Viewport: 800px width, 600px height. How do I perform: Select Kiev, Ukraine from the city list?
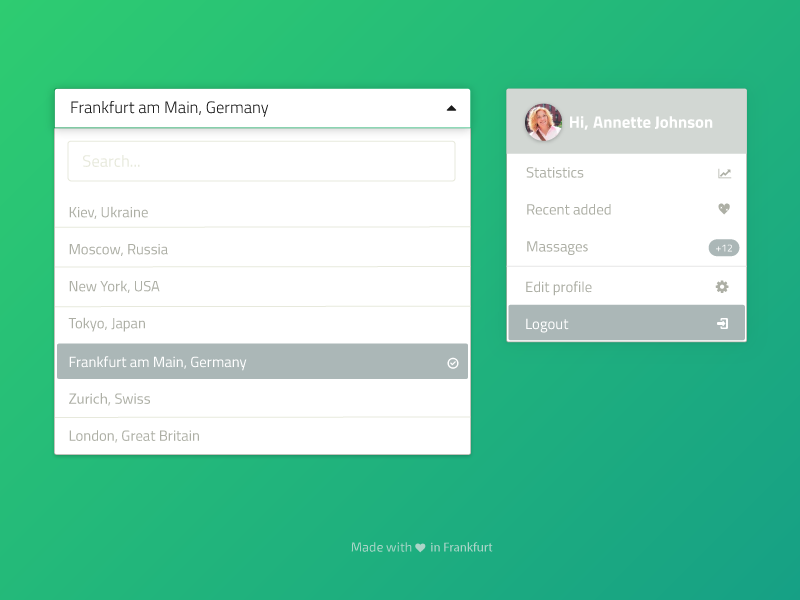click(108, 212)
